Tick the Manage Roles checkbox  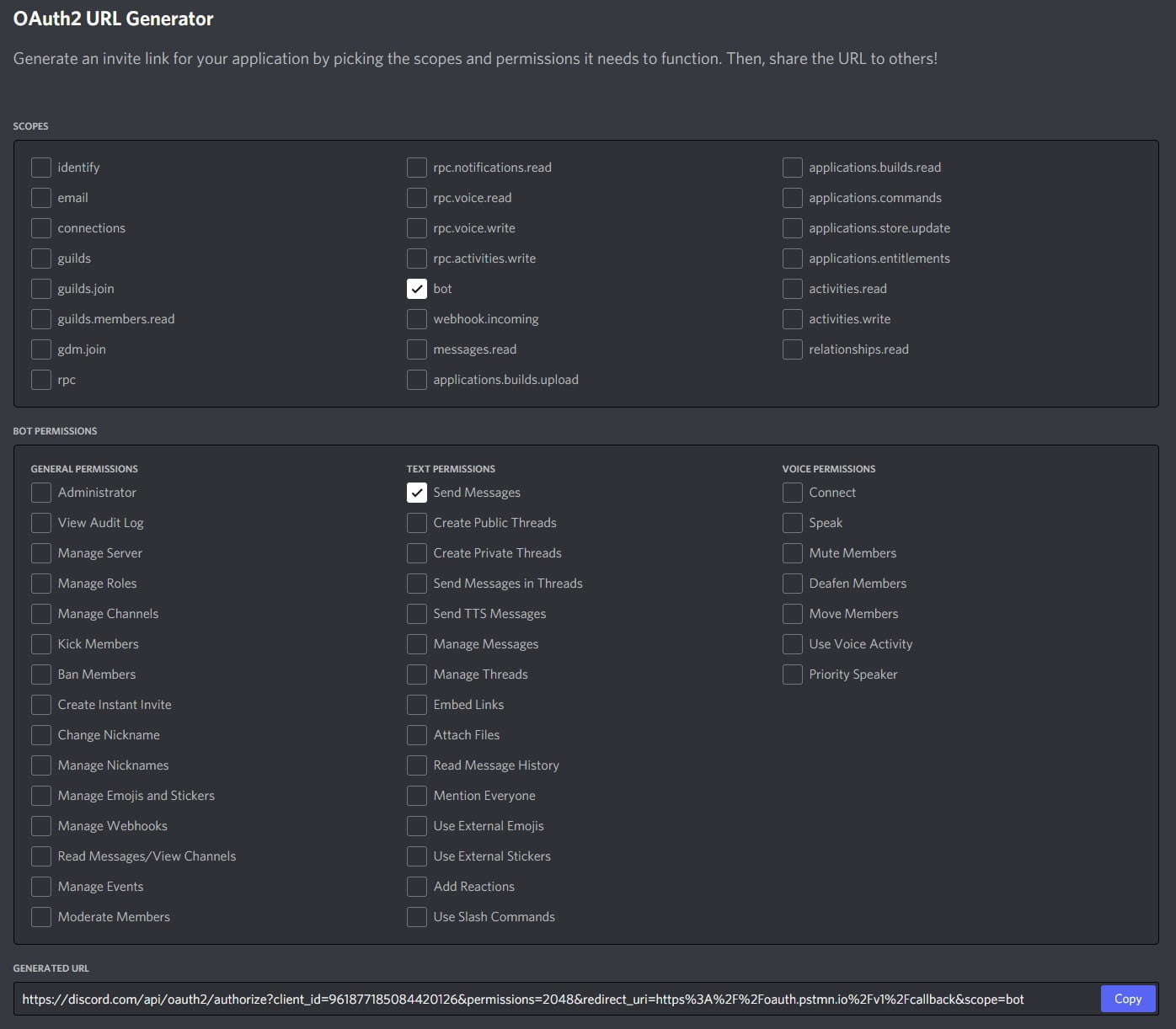[x=40, y=584]
